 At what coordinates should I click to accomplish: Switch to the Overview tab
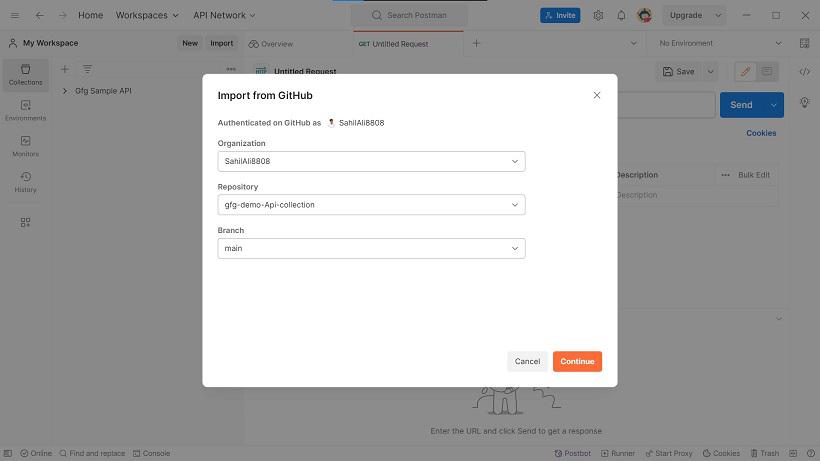coord(271,44)
